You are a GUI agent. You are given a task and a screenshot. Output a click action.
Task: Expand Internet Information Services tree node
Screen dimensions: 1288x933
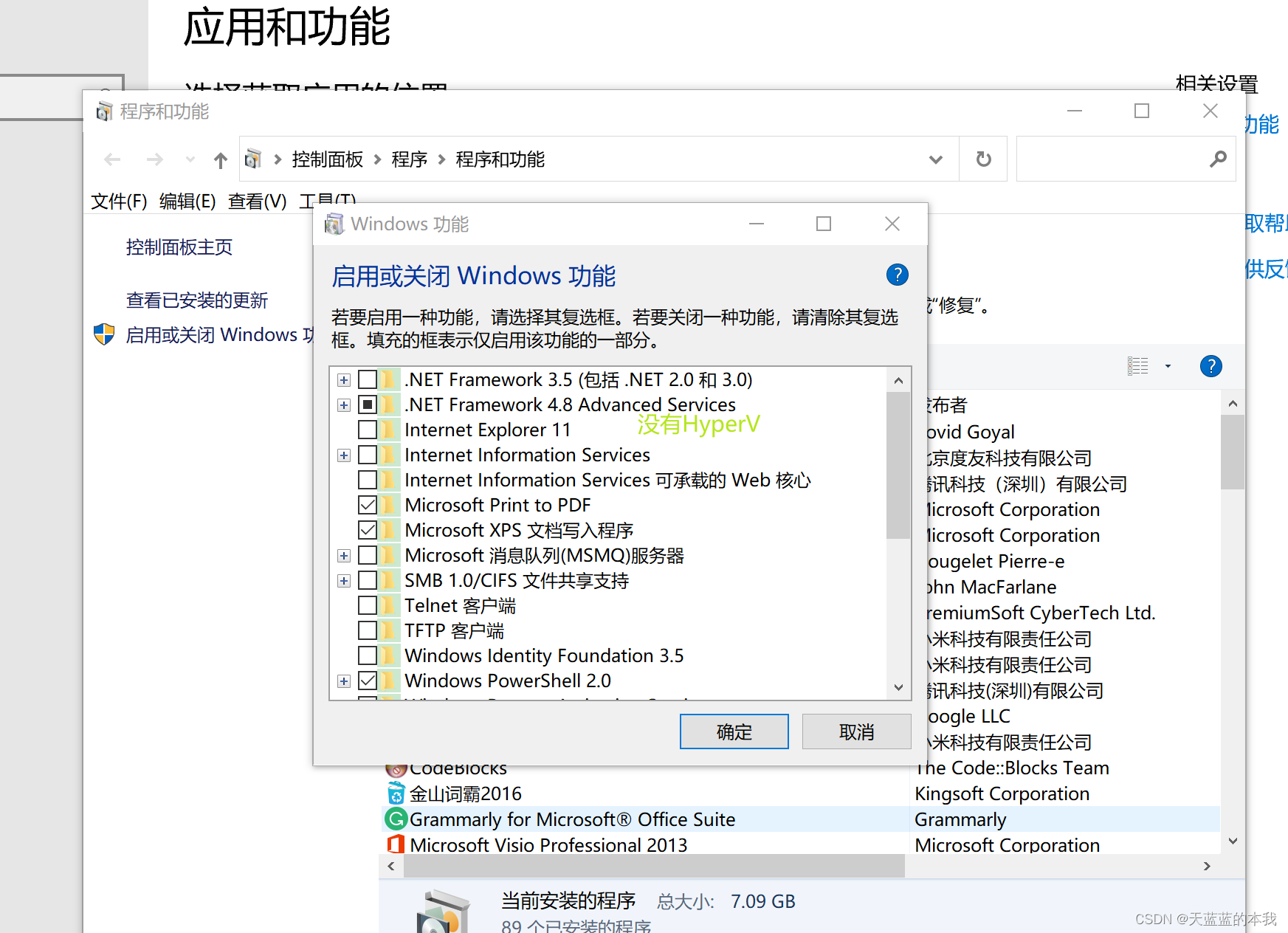point(344,455)
